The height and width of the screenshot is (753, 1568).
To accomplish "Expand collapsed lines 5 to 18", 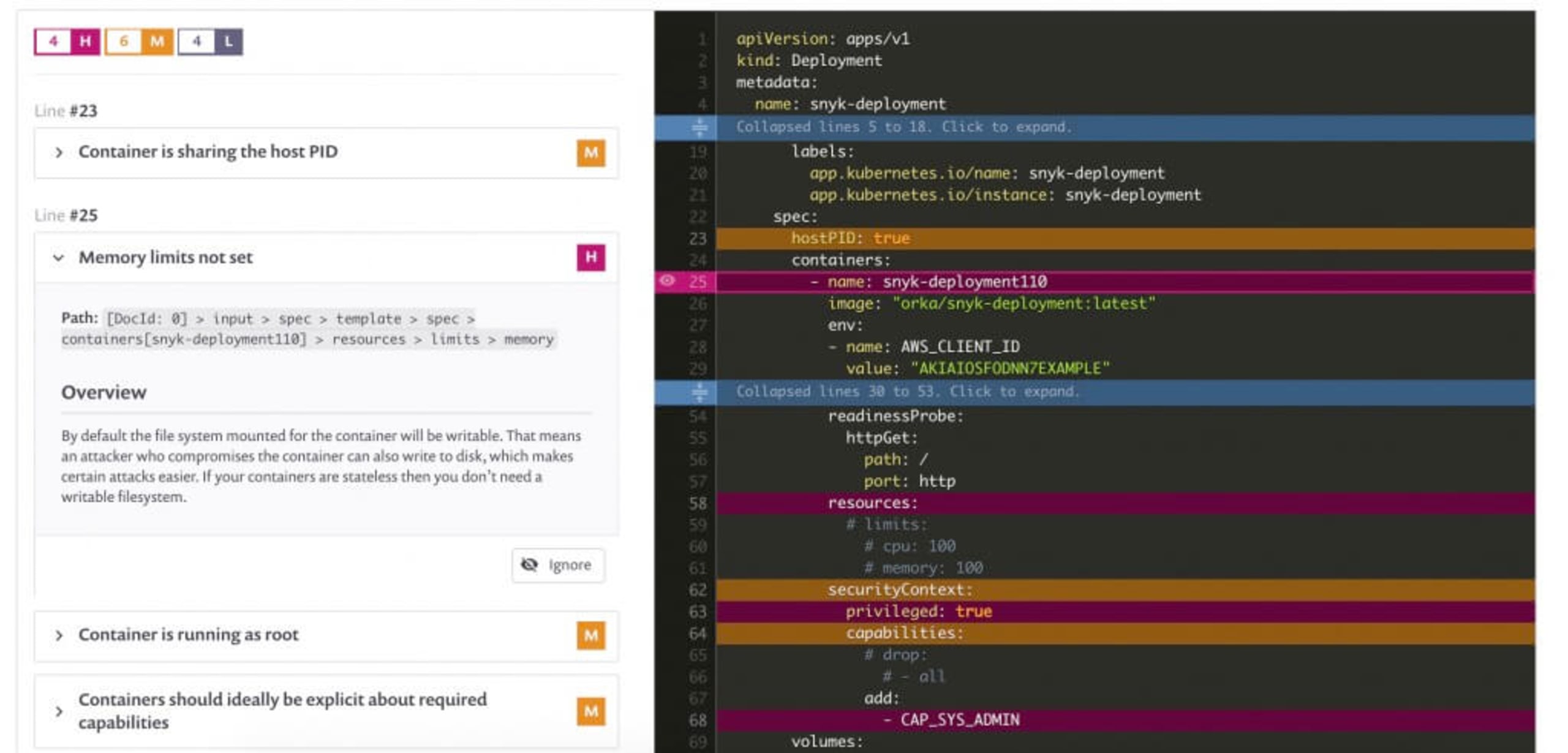I will click(x=1095, y=127).
